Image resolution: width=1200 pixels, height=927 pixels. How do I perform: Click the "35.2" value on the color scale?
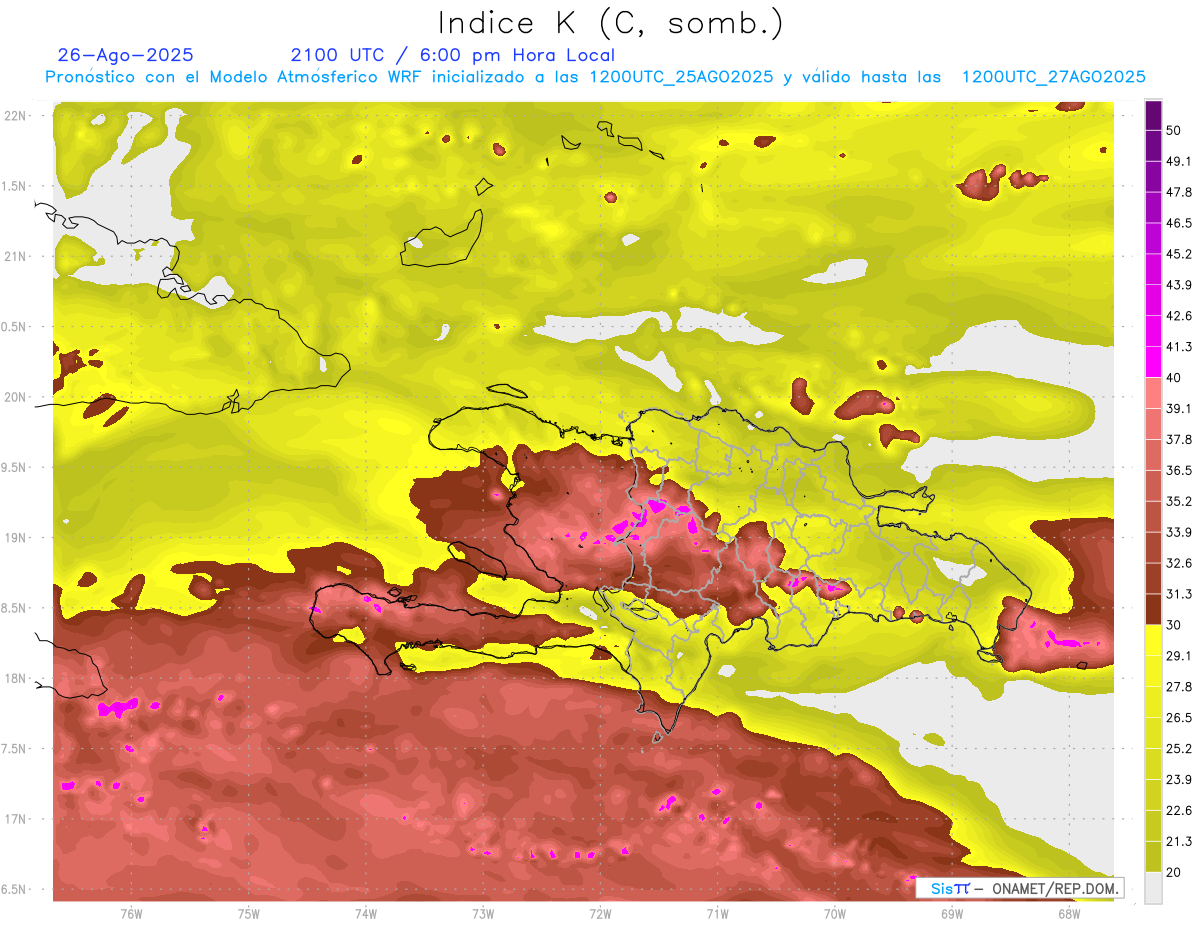coord(1178,501)
